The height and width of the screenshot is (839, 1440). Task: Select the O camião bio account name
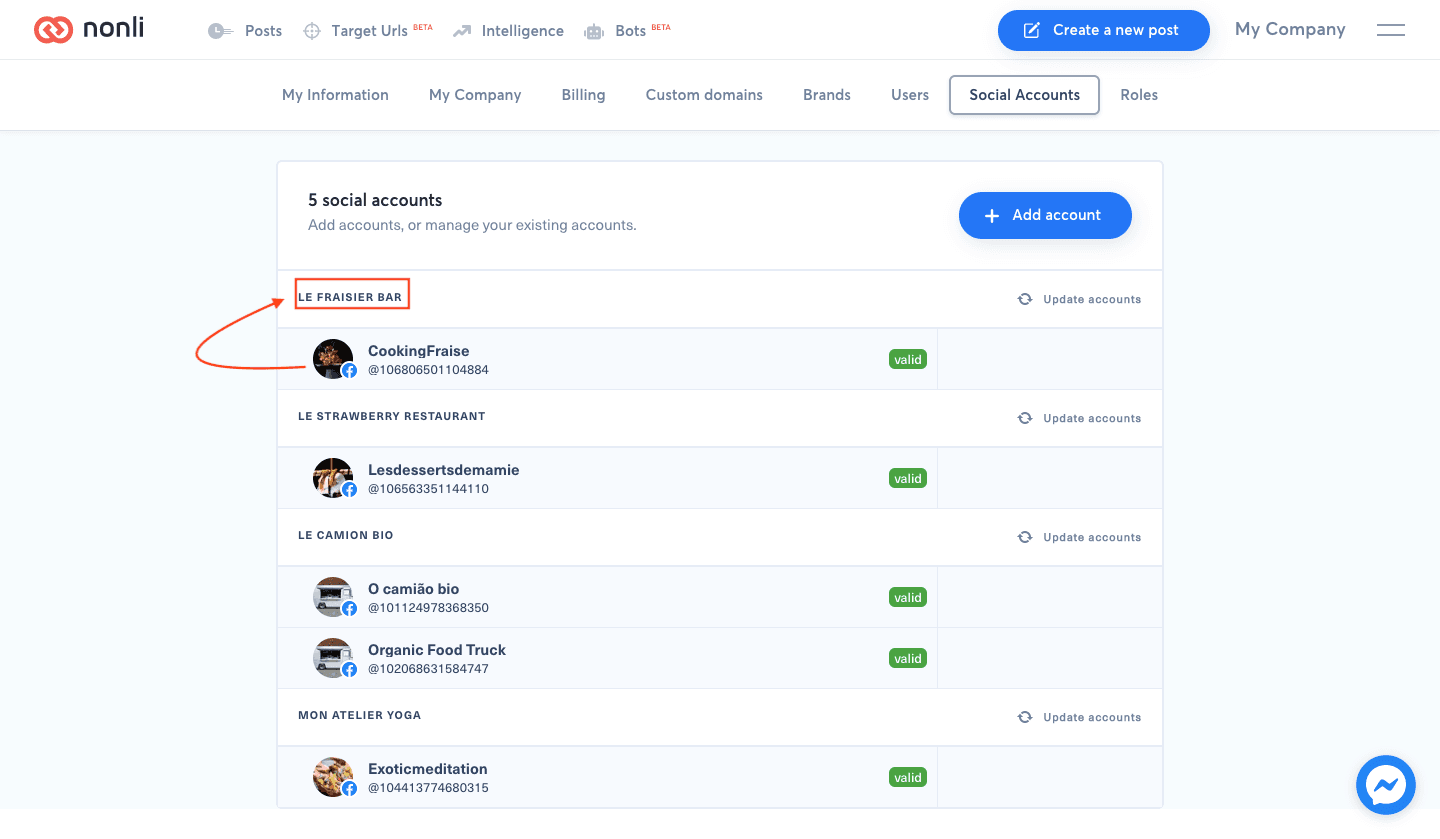(x=413, y=589)
